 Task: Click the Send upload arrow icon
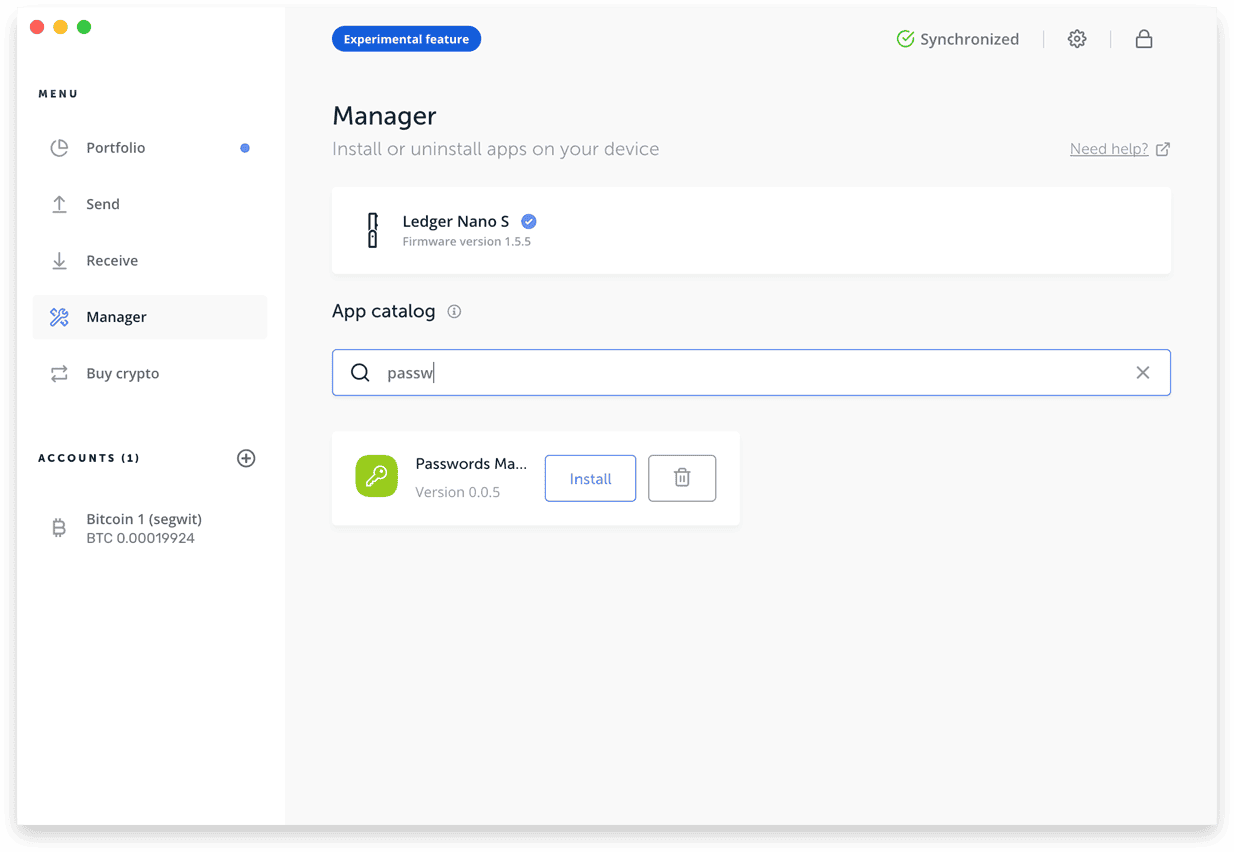coord(59,204)
